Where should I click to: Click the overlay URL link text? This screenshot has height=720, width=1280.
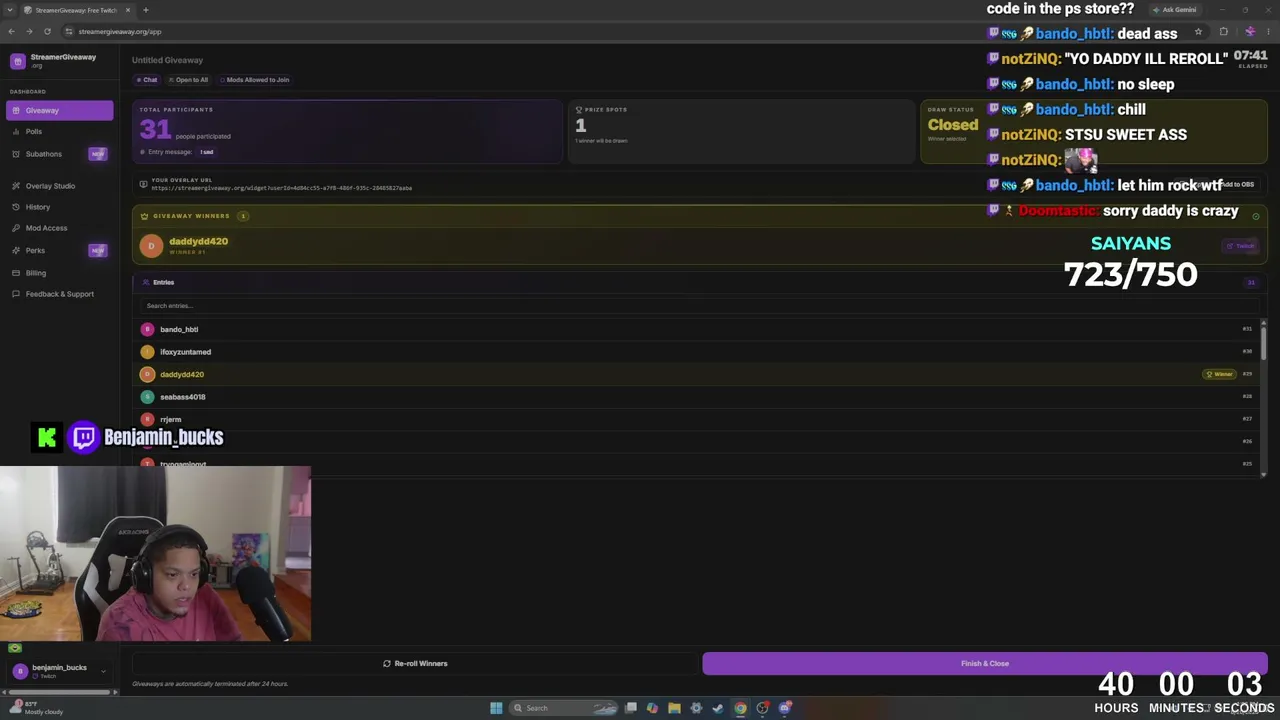(x=282, y=188)
